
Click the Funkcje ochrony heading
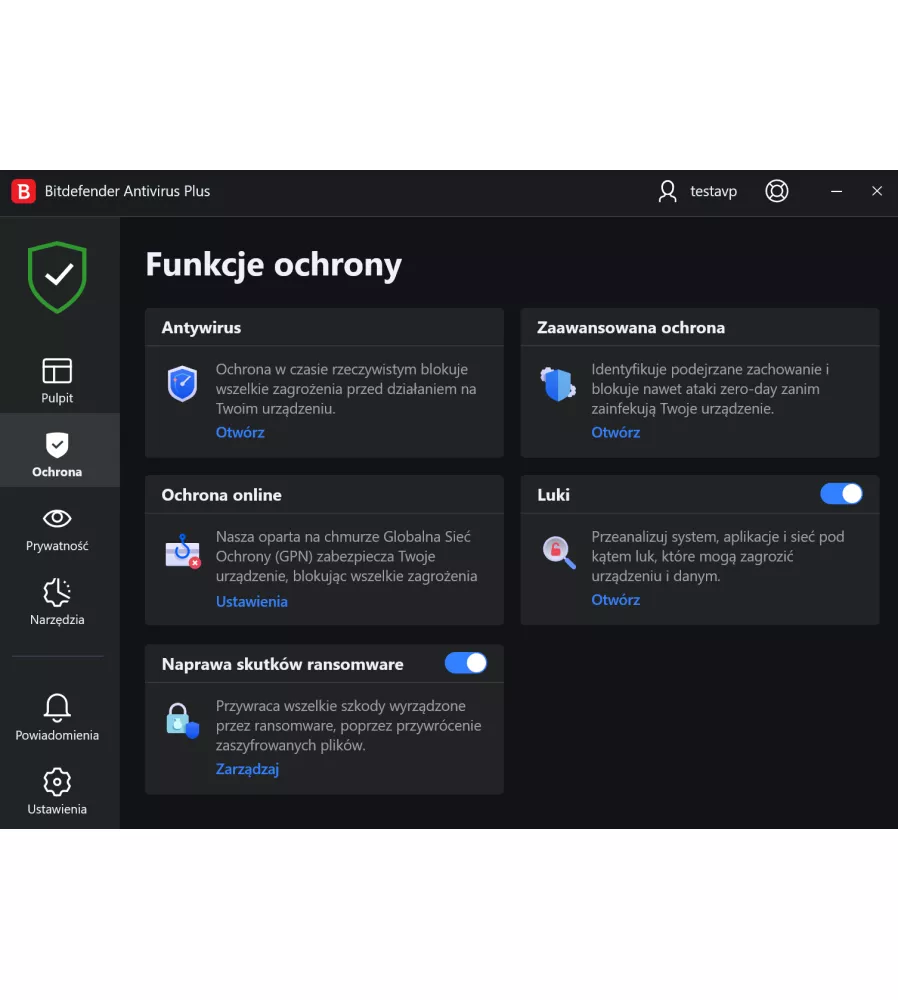tap(274, 265)
